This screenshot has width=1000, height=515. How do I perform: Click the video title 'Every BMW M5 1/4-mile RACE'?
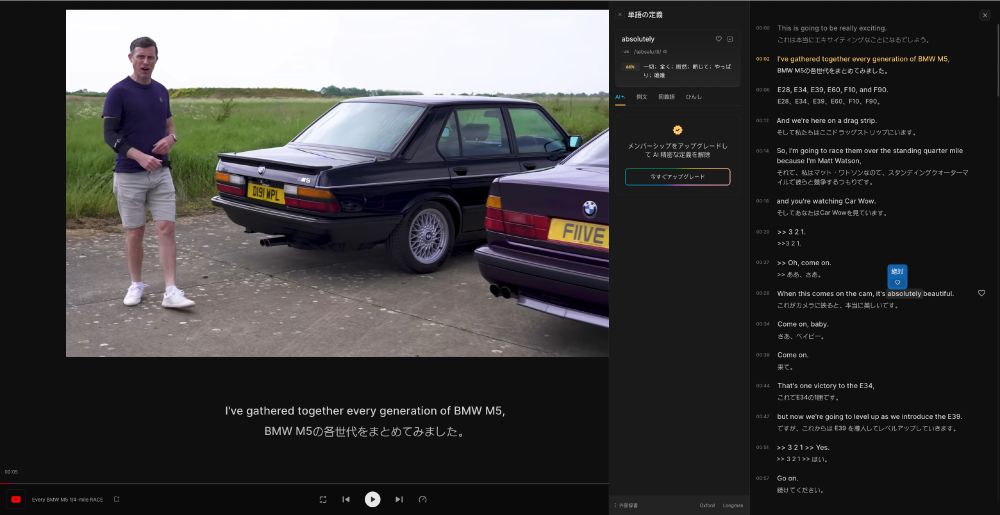tap(67, 500)
